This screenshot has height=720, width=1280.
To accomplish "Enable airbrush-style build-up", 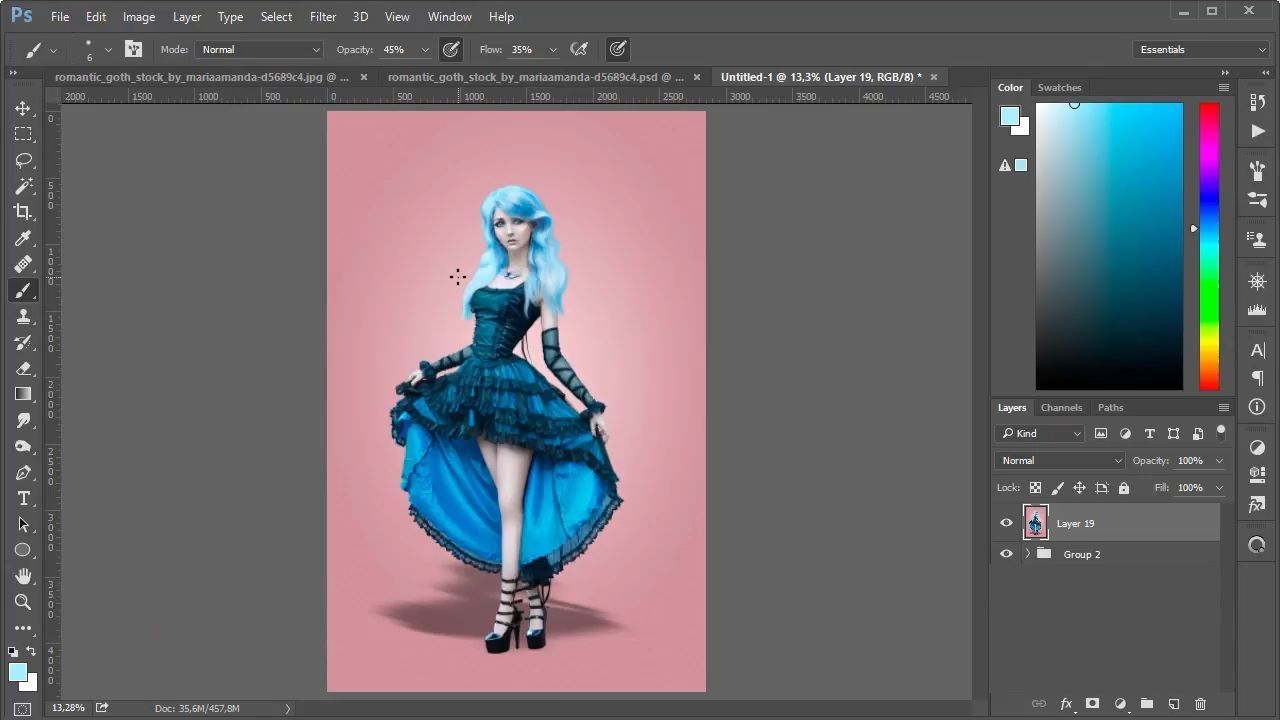I will (x=578, y=49).
